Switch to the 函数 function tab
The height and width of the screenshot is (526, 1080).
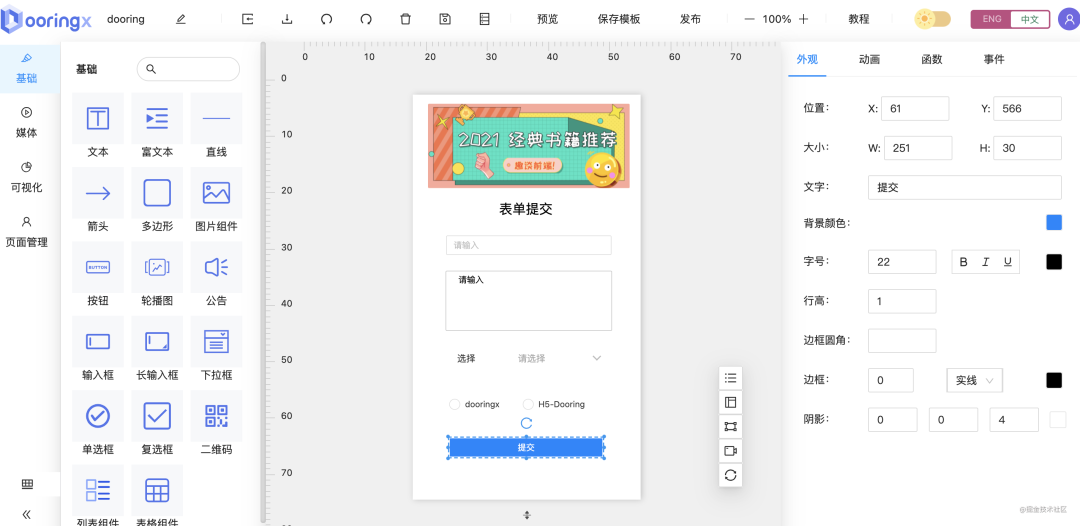(931, 59)
